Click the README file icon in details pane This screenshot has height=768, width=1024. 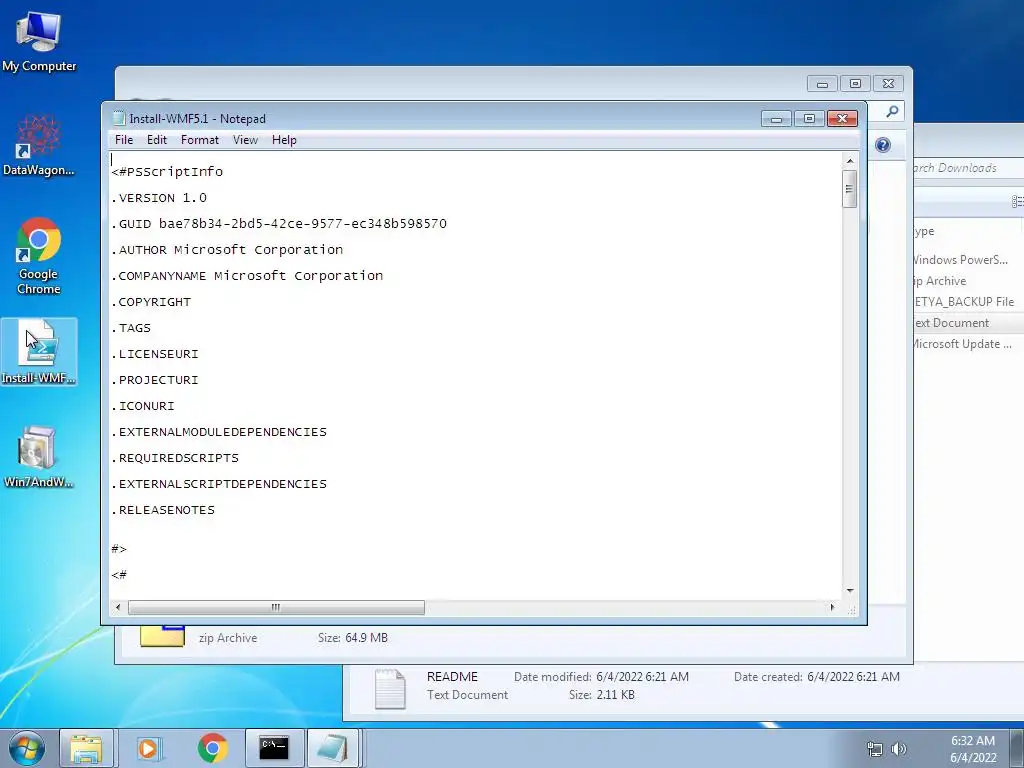pyautogui.click(x=390, y=689)
